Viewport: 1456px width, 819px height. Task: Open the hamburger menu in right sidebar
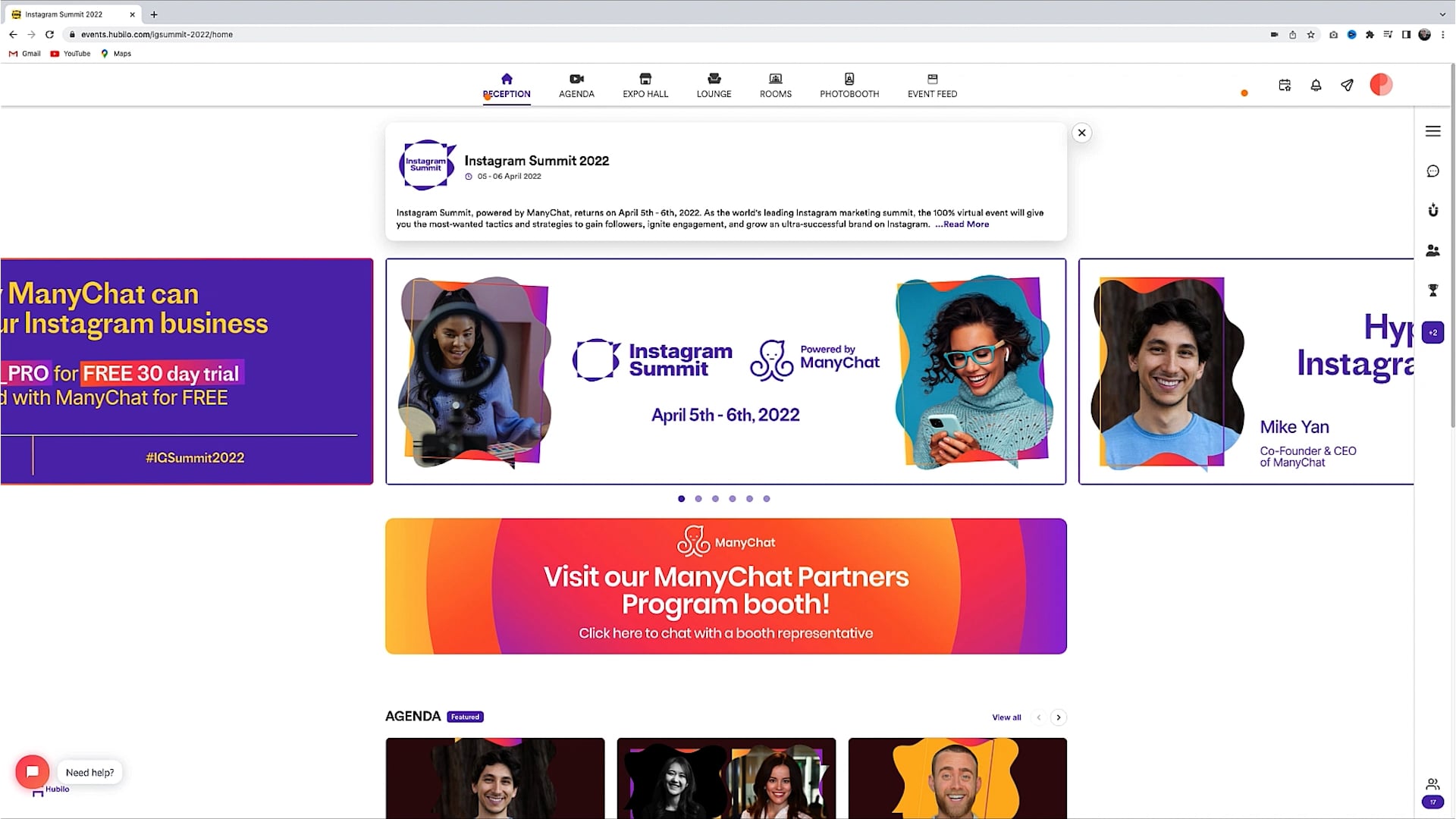[1432, 131]
